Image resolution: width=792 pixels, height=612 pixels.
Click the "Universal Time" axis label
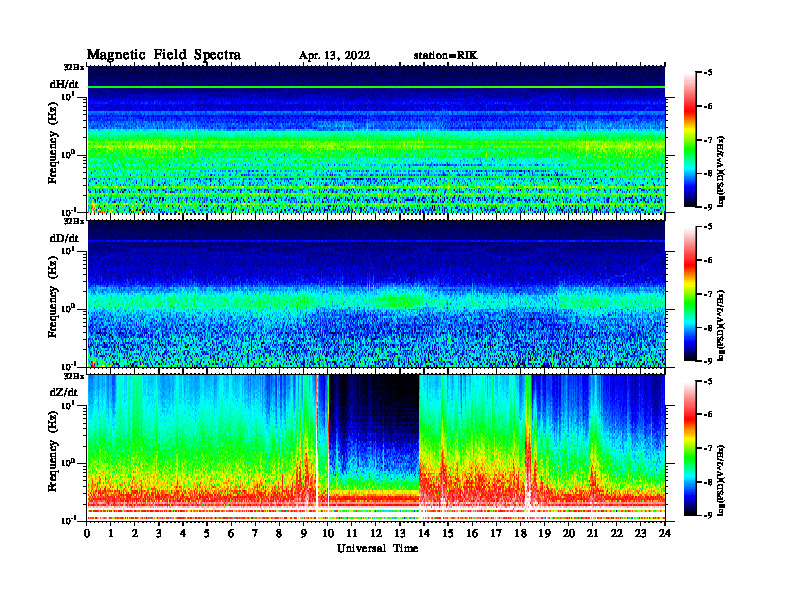coord(377,548)
